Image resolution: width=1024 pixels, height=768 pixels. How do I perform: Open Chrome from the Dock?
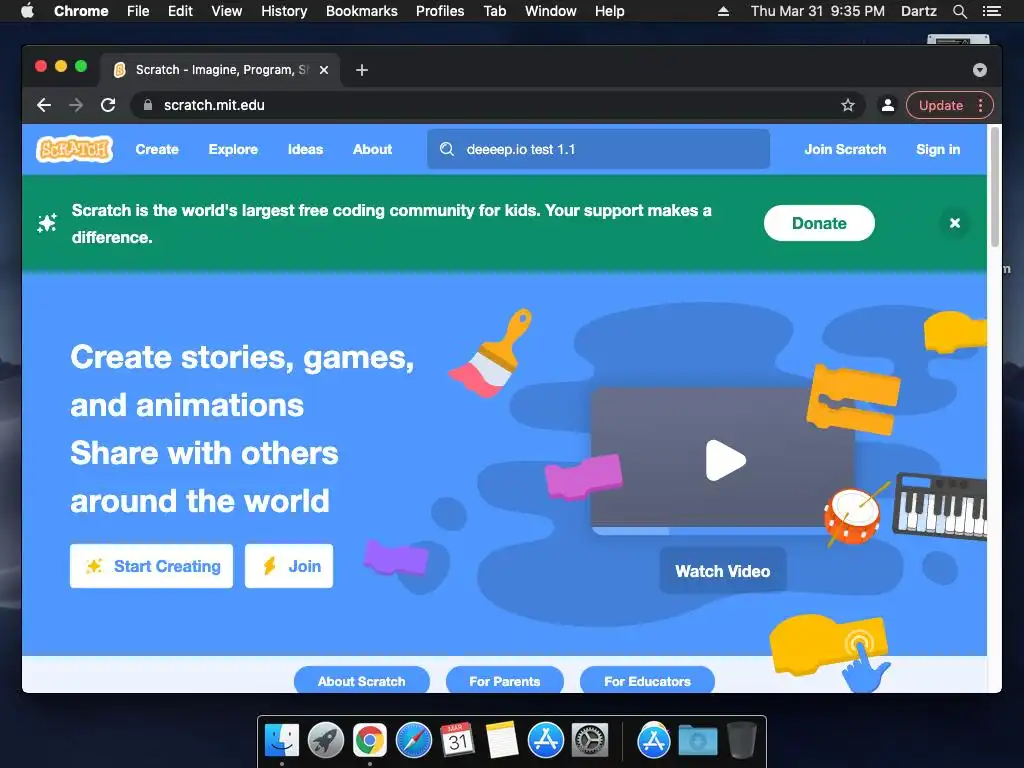click(x=370, y=740)
